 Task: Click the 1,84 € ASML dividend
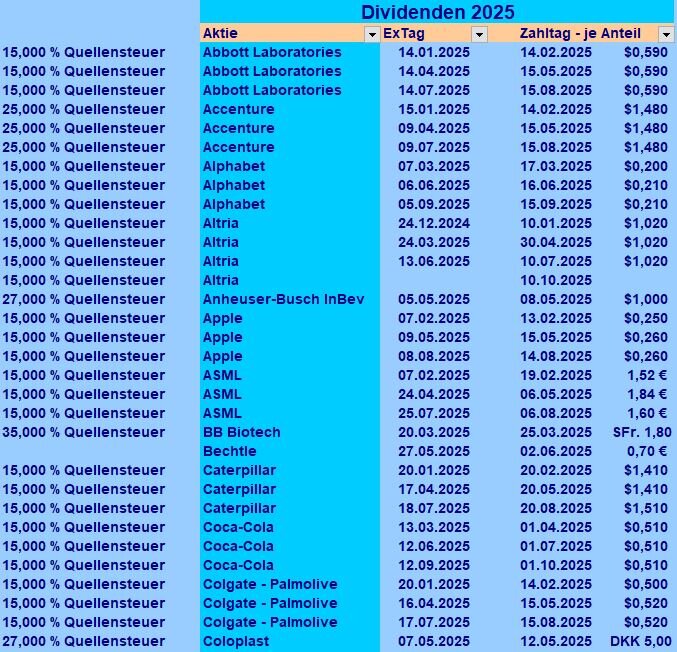click(647, 394)
